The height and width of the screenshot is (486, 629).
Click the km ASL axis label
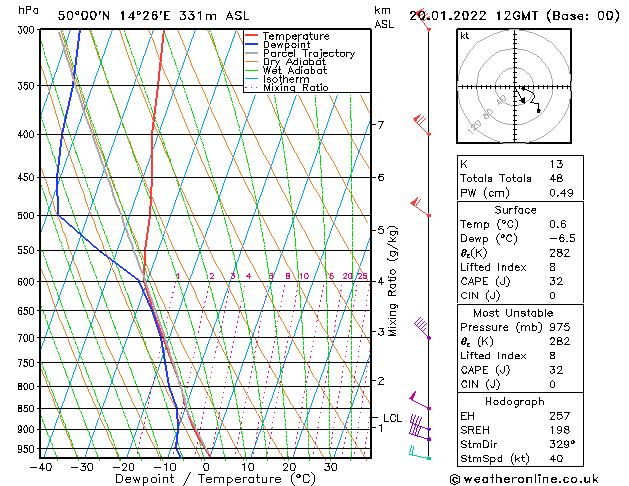(384, 18)
